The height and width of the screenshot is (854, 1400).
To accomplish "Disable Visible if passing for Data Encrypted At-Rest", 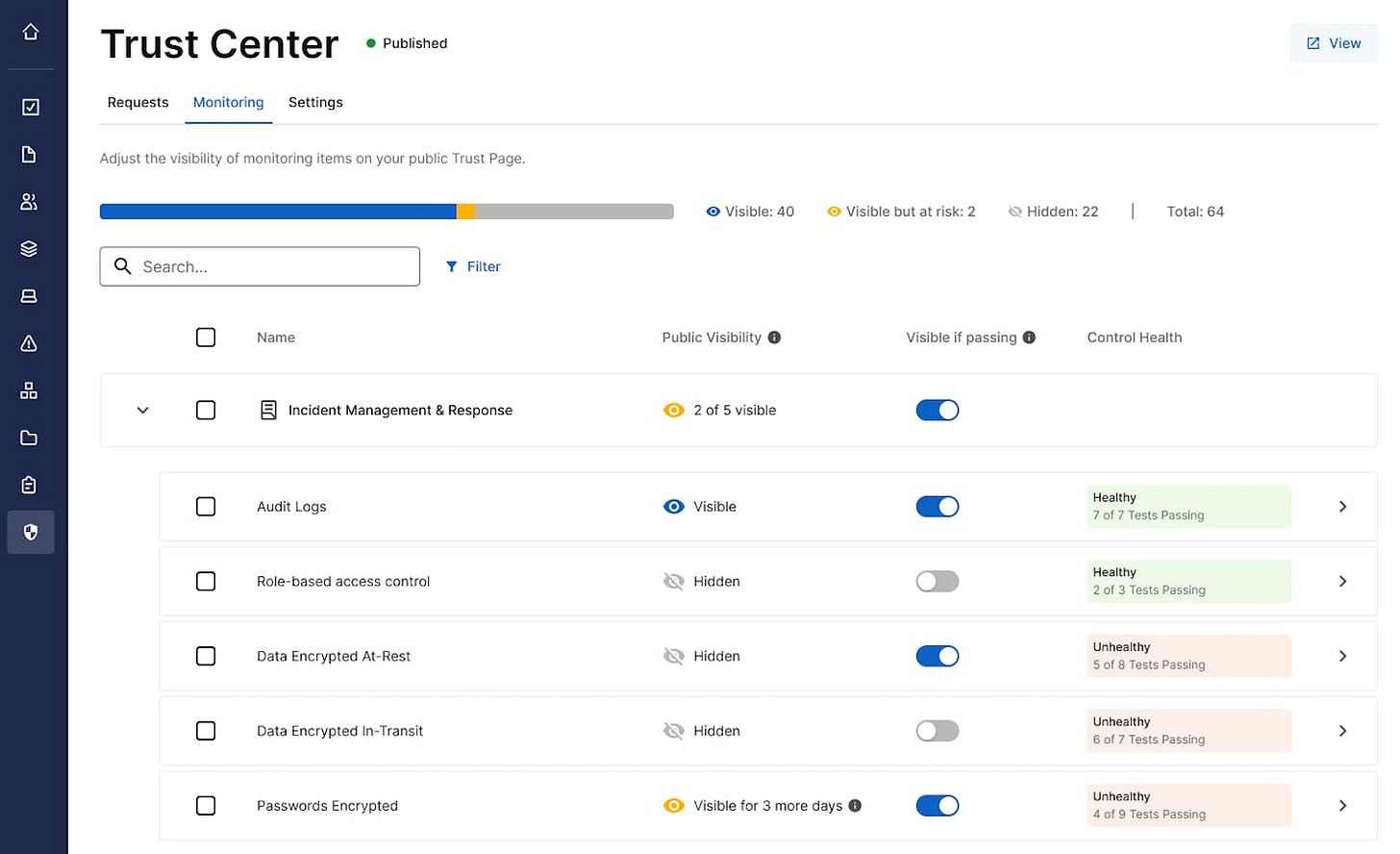I will pos(937,657).
